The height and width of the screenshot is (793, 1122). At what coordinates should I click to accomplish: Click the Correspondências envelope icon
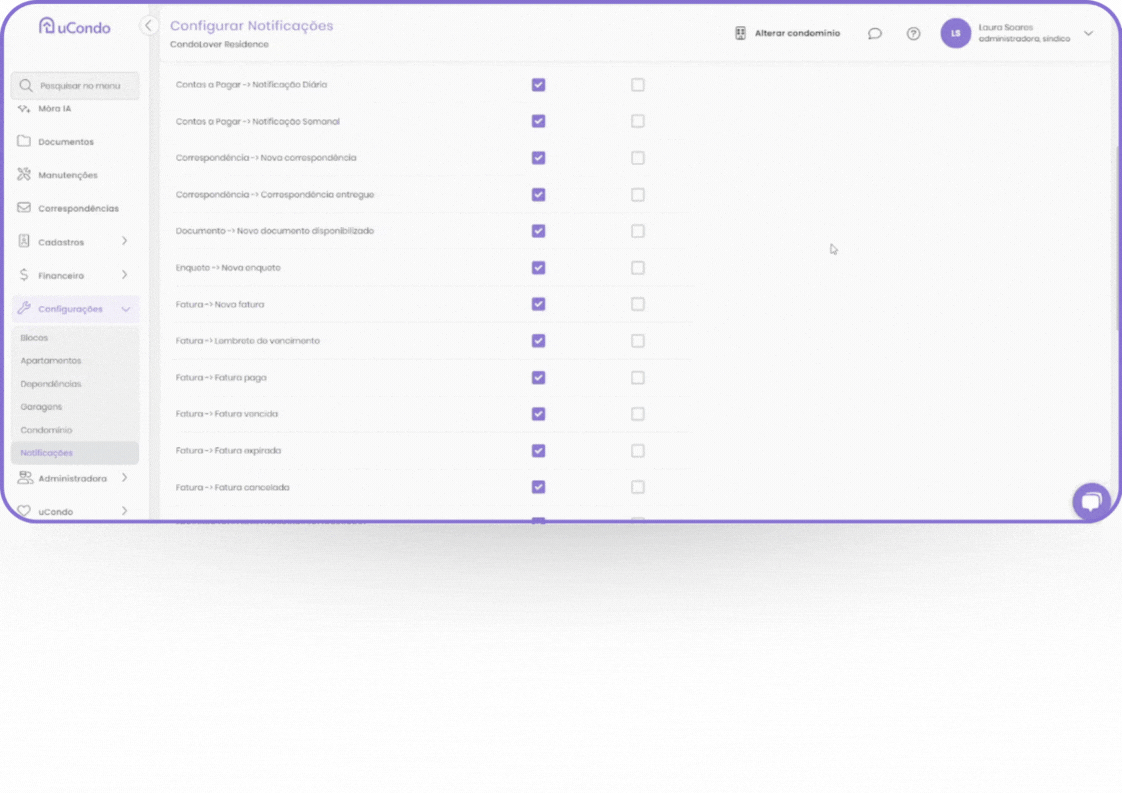[24, 208]
